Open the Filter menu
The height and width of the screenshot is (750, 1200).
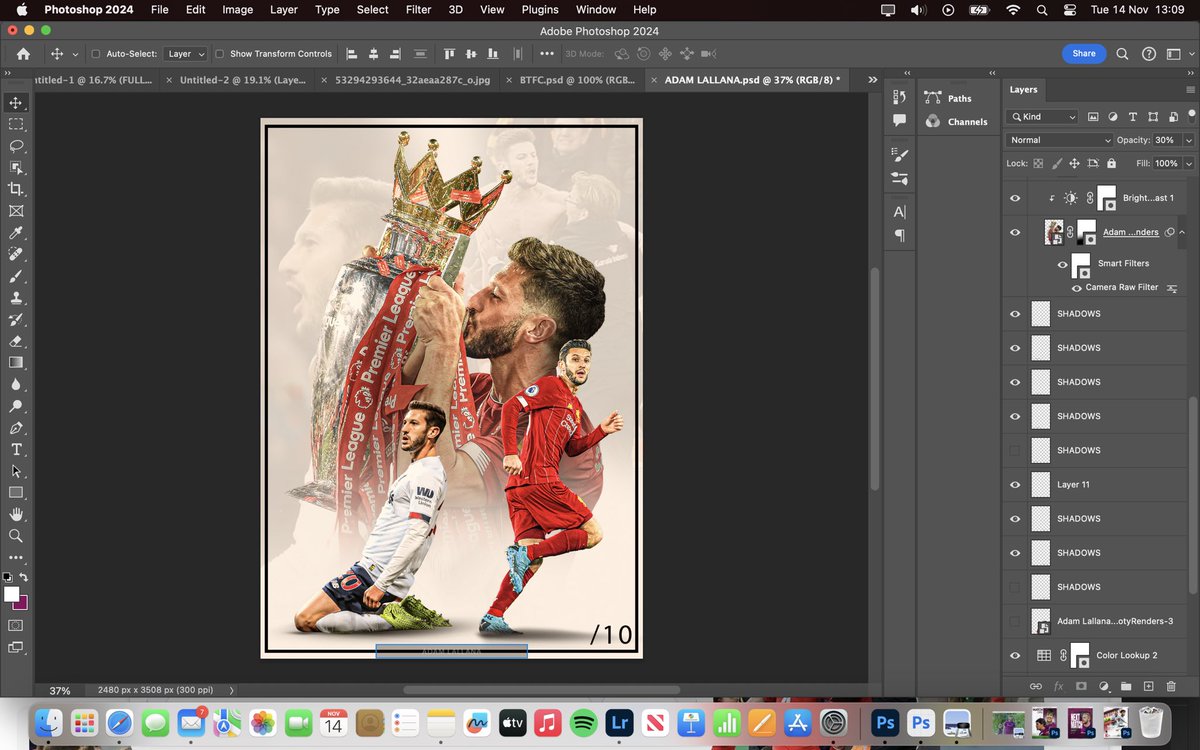point(418,10)
